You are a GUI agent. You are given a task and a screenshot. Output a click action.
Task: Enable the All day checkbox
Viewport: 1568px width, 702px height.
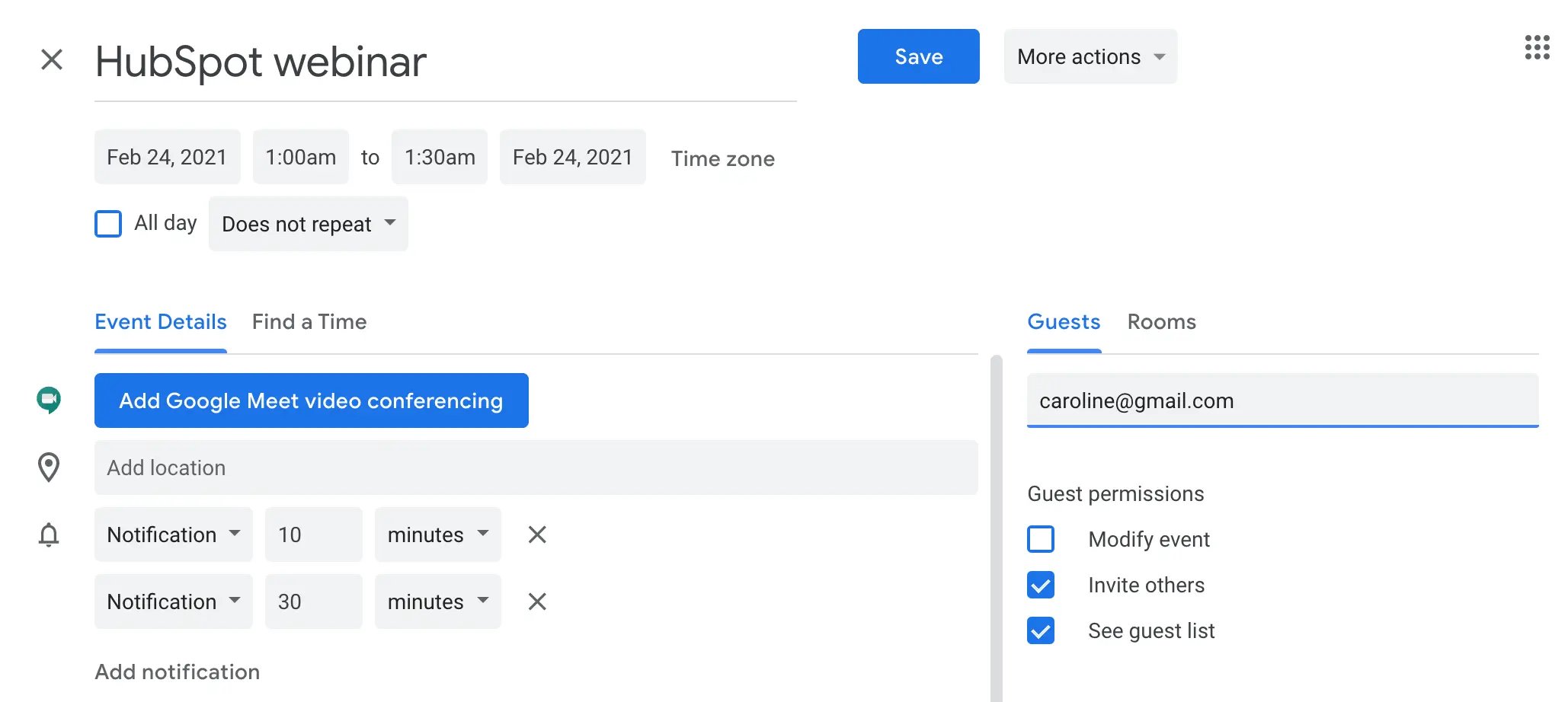click(108, 224)
